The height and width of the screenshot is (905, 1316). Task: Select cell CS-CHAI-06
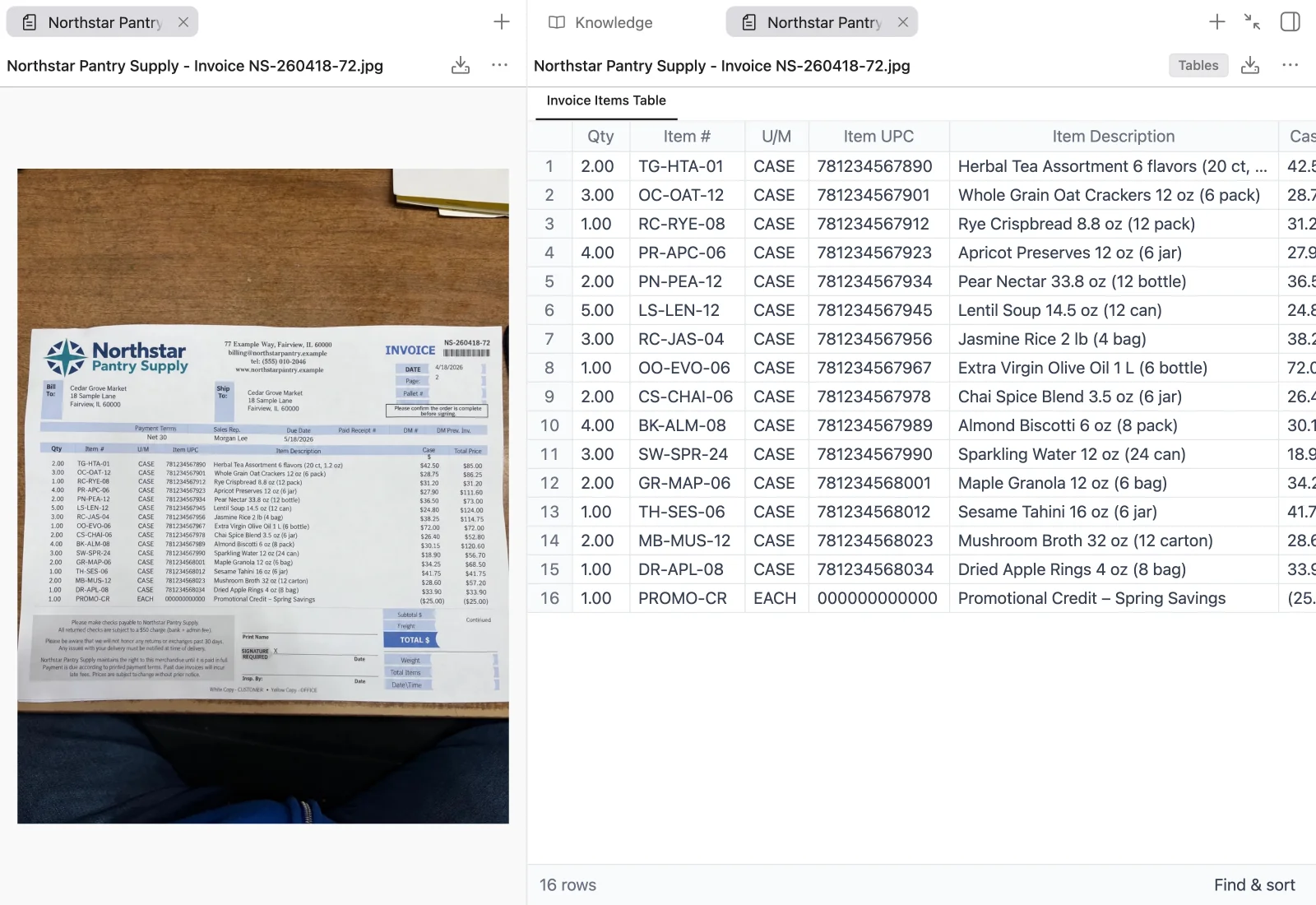click(687, 397)
